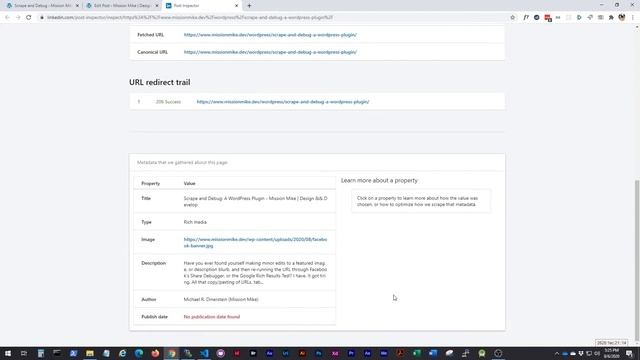This screenshot has height=360, width=640.
Task: Go back to the previous page
Action: click(x=7, y=18)
